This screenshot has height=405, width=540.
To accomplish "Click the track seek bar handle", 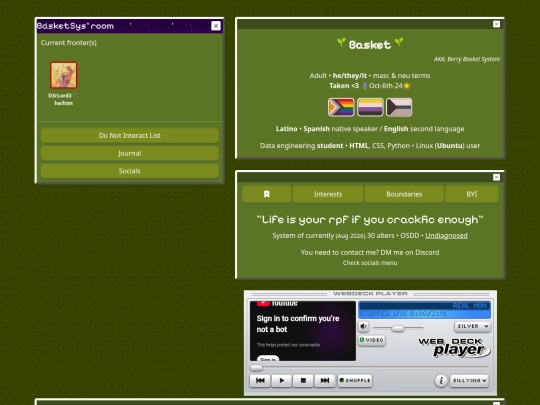I will (256, 368).
